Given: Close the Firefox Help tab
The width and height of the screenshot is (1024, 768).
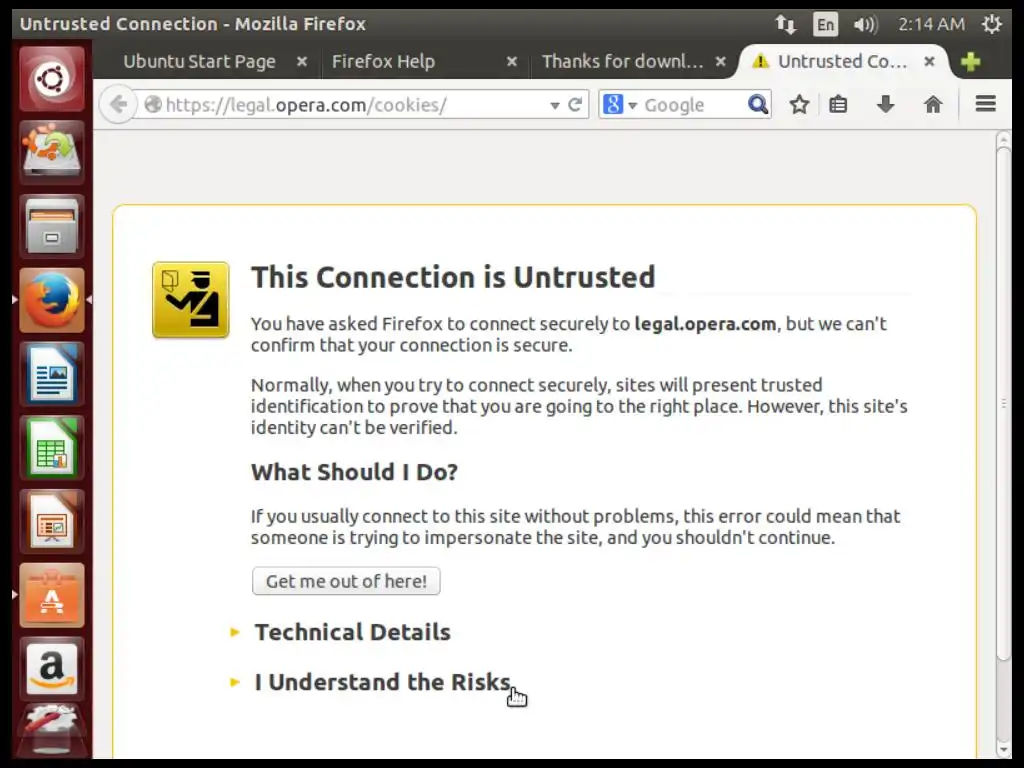Looking at the screenshot, I should [x=512, y=61].
